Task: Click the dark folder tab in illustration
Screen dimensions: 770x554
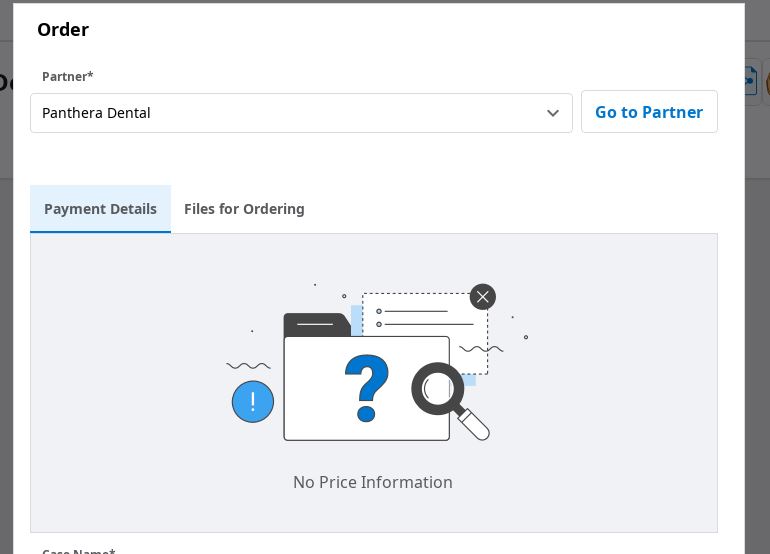Action: (x=316, y=324)
